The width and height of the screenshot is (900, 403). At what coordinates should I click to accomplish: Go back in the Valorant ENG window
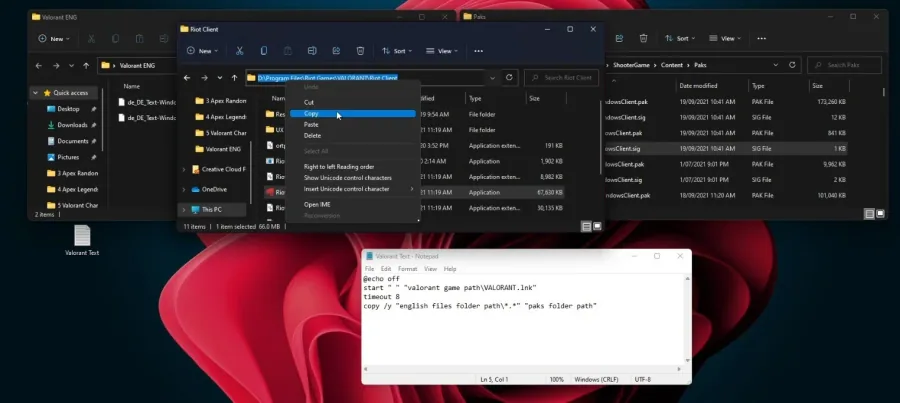pyautogui.click(x=38, y=65)
